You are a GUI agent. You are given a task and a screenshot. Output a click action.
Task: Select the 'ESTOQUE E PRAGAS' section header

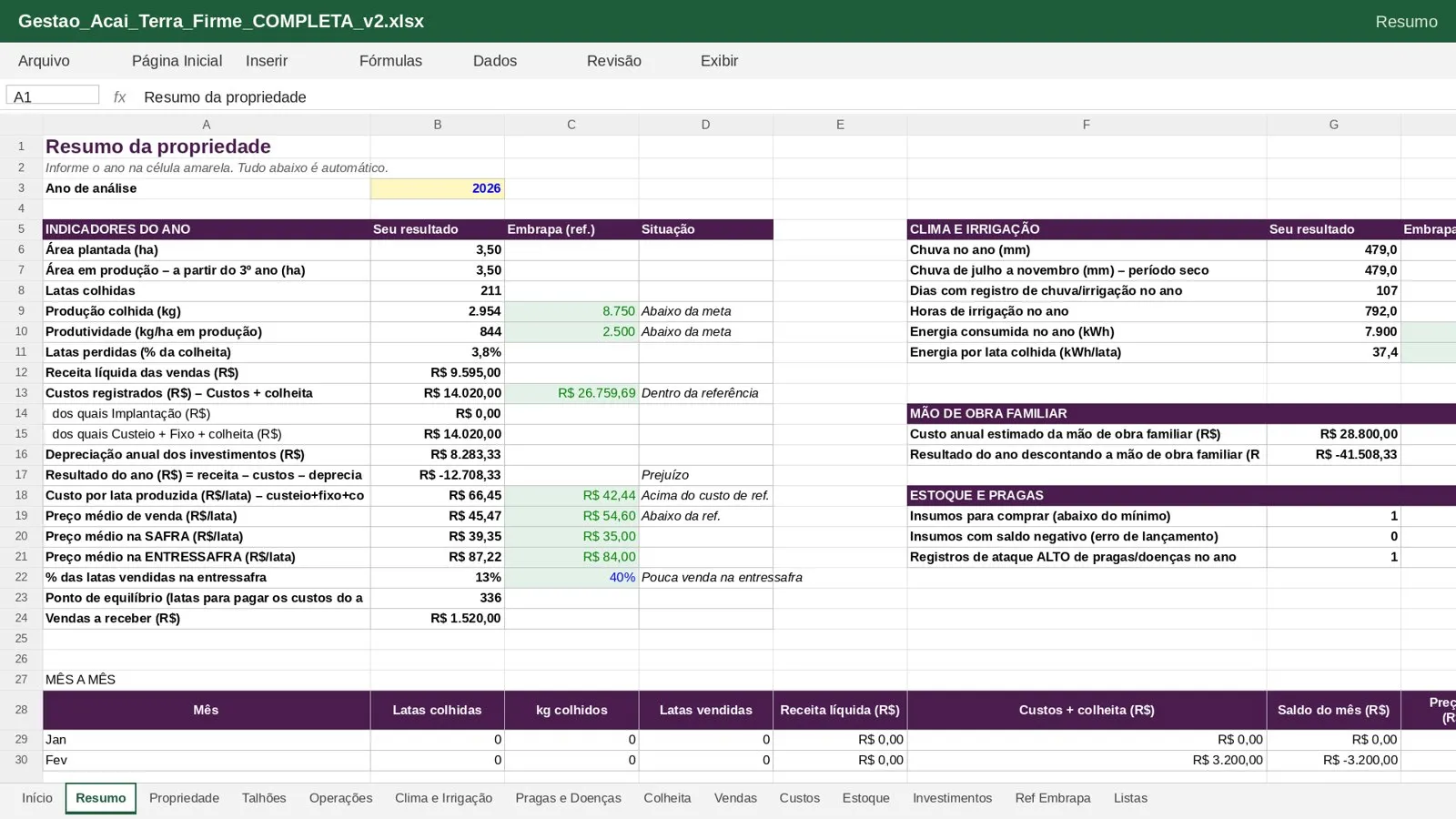point(1086,495)
